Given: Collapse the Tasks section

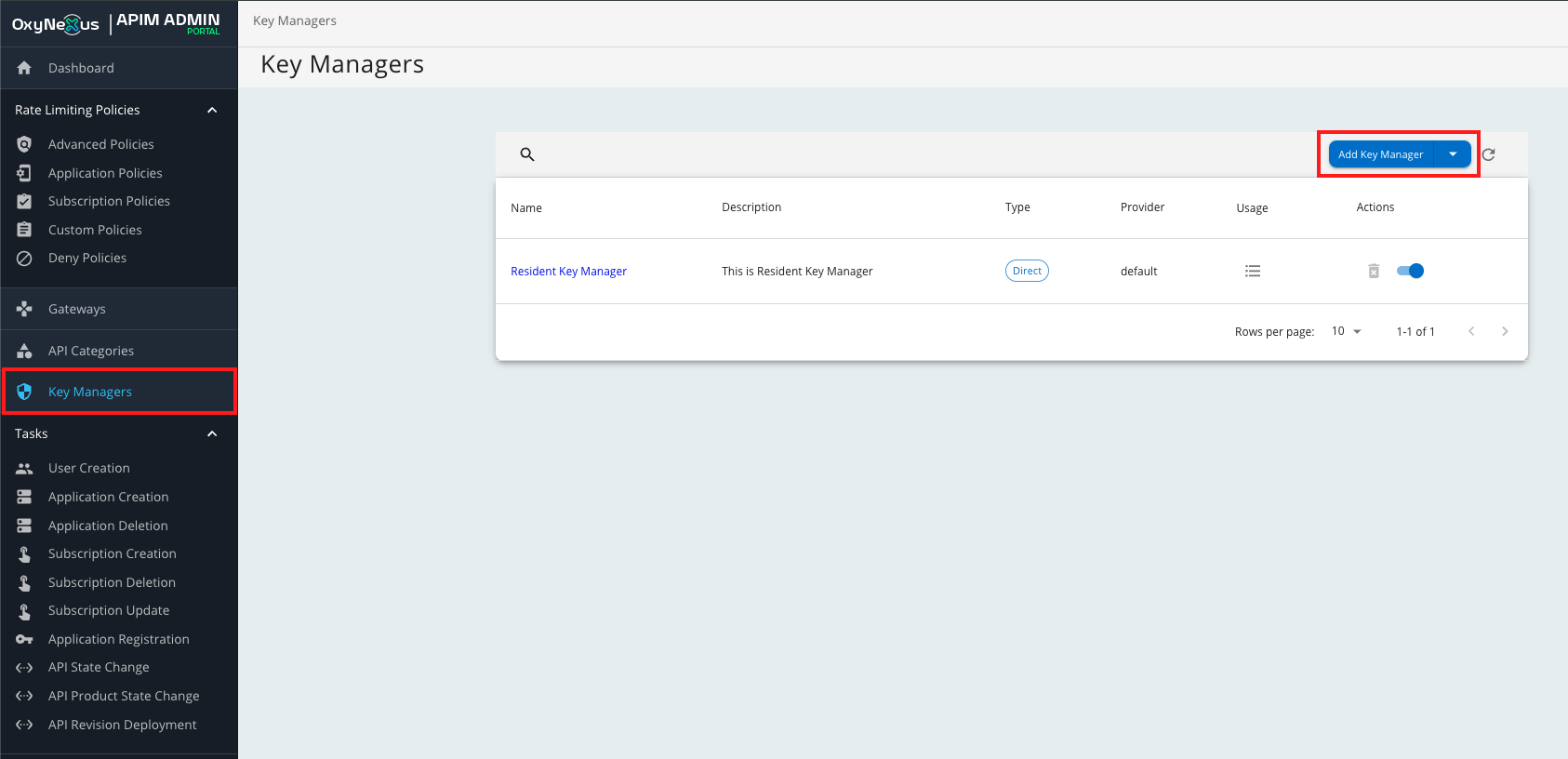Looking at the screenshot, I should coord(212,433).
